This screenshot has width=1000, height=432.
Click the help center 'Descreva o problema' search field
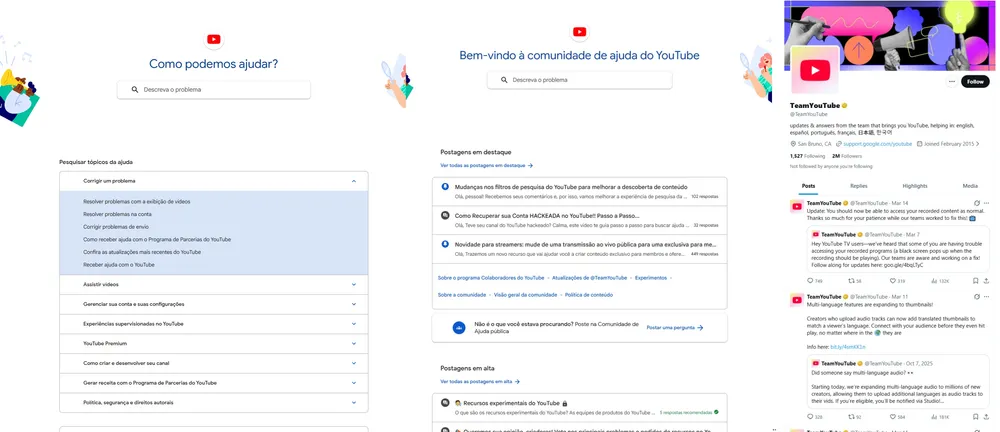coord(214,90)
